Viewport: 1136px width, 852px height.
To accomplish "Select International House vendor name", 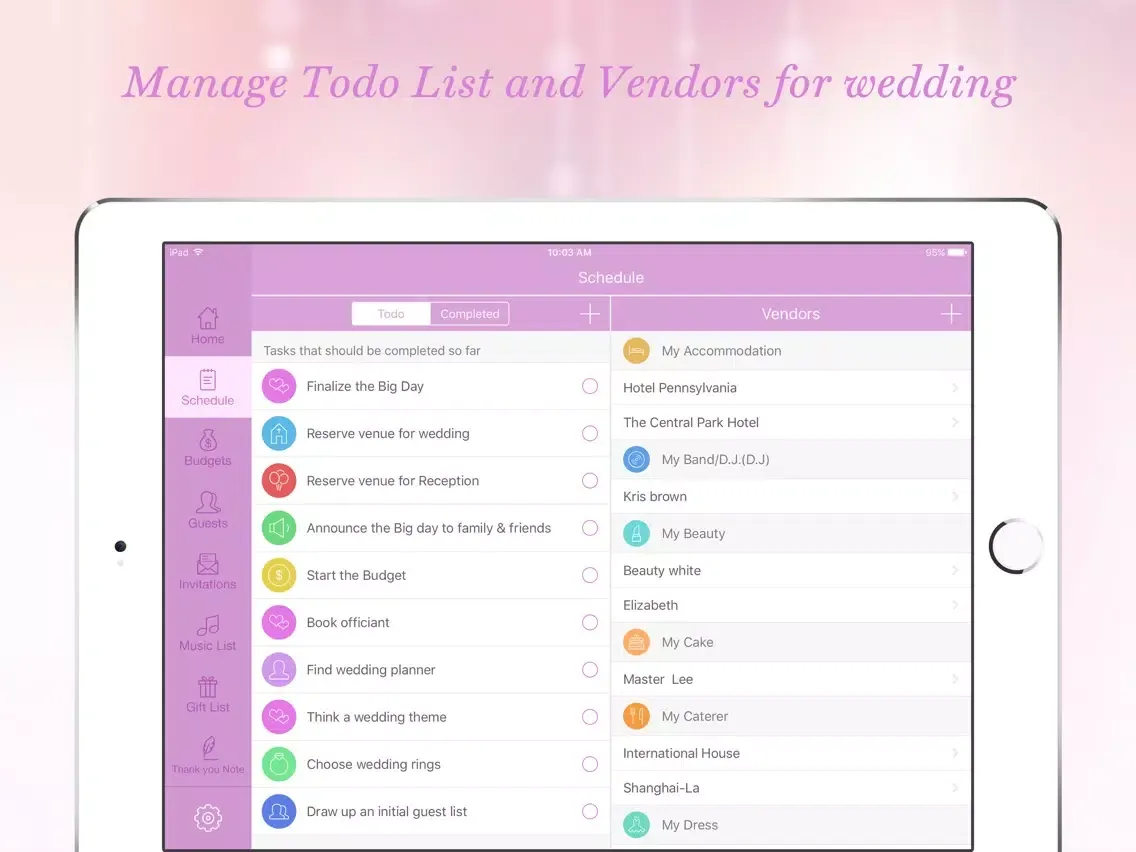I will pyautogui.click(x=681, y=753).
